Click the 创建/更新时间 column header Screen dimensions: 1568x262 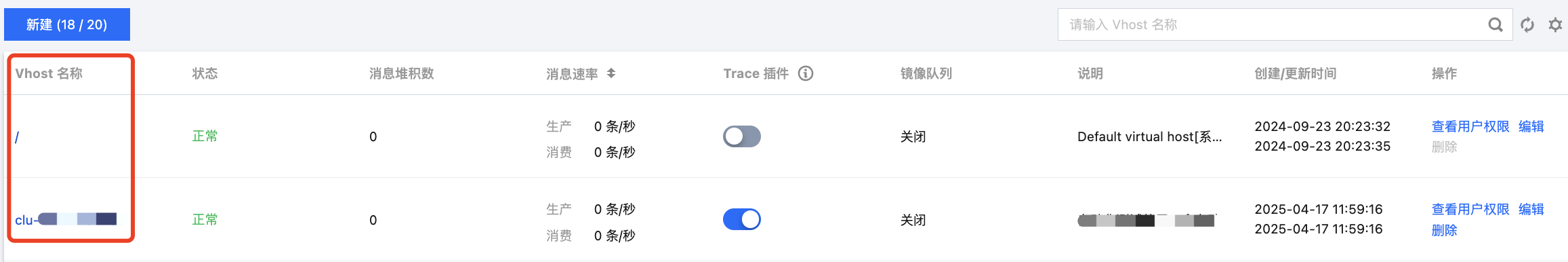point(1295,73)
